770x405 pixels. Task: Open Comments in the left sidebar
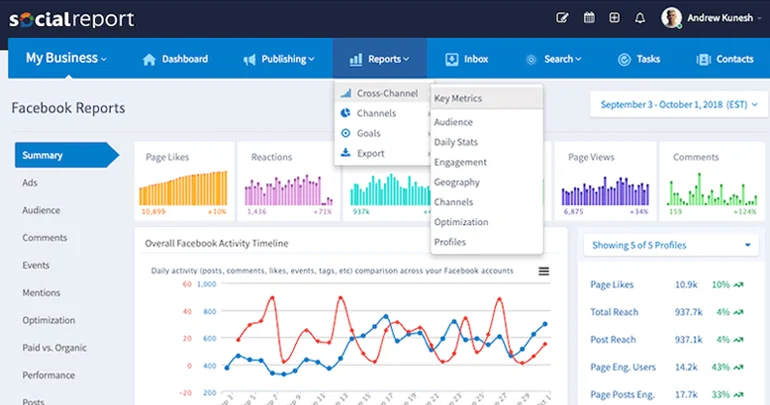[x=44, y=238]
